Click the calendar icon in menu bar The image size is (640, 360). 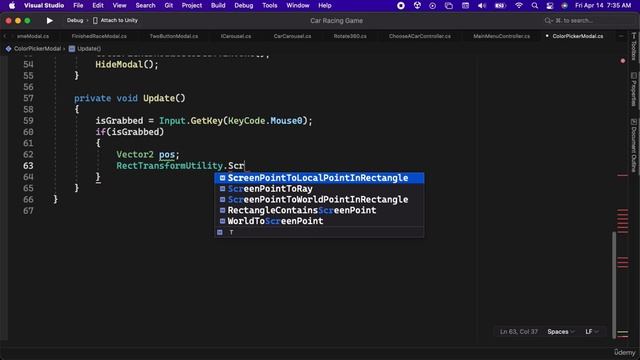point(465,6)
